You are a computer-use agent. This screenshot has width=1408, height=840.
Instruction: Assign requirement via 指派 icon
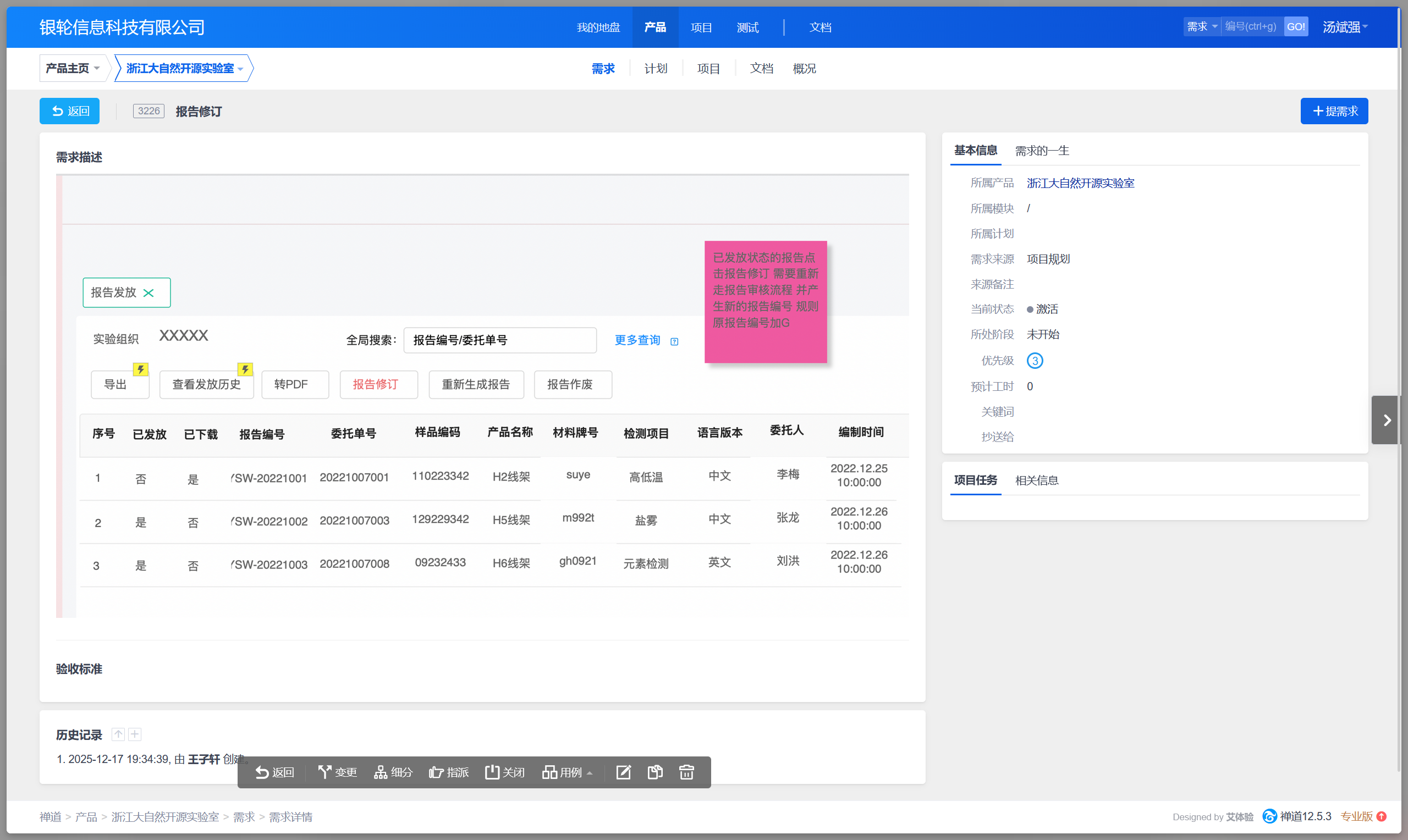[448, 772]
